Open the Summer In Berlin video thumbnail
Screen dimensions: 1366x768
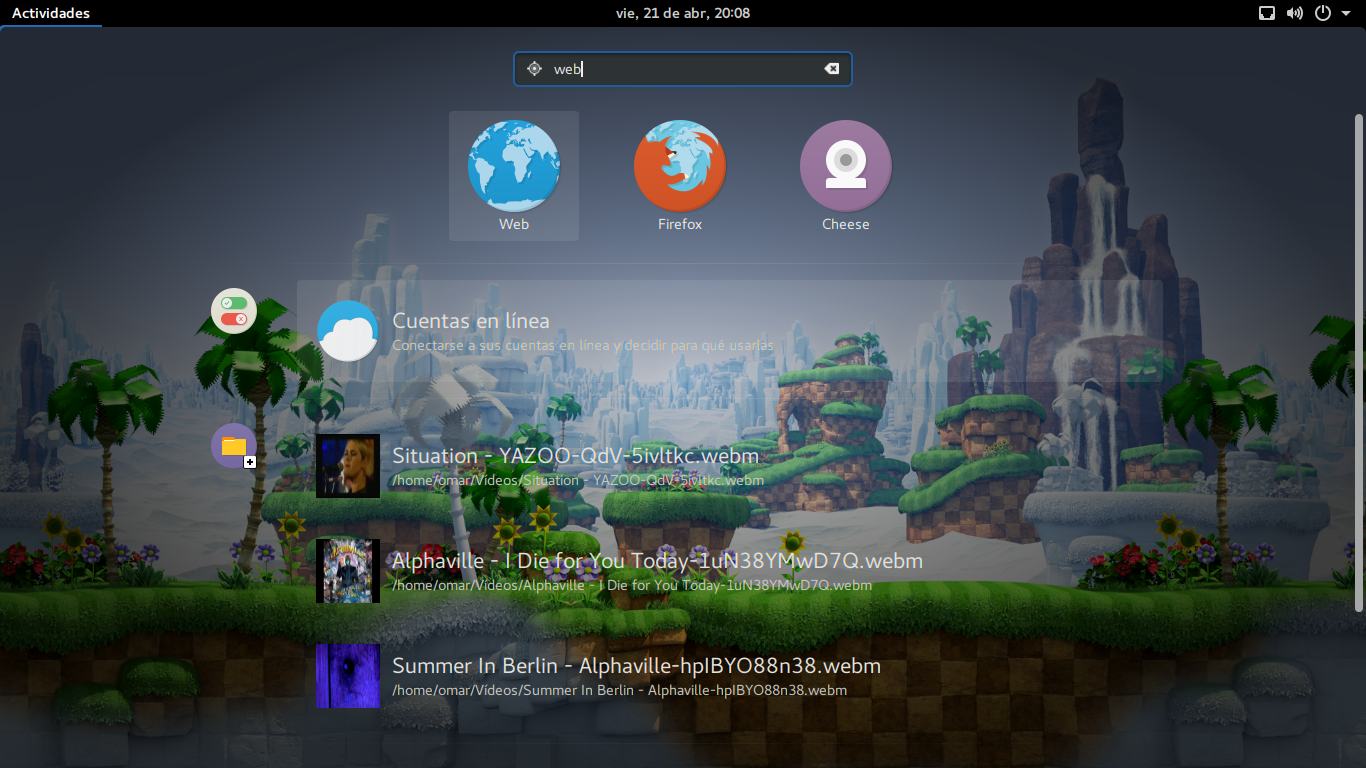coord(348,676)
